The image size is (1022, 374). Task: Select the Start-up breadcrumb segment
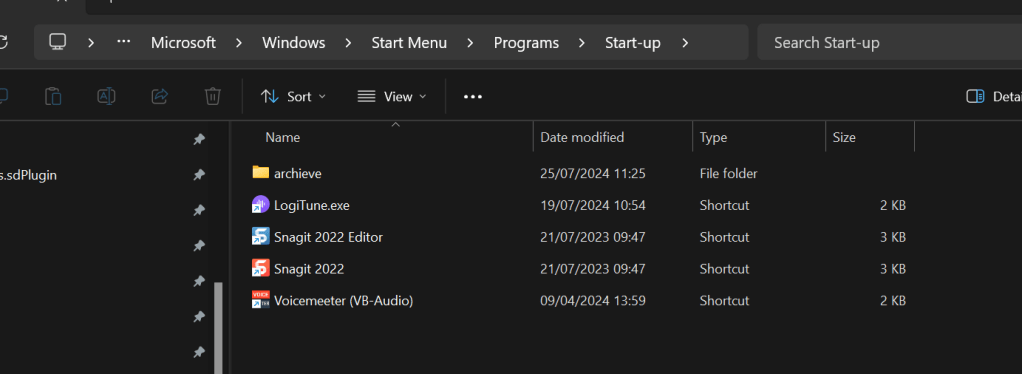pos(632,43)
